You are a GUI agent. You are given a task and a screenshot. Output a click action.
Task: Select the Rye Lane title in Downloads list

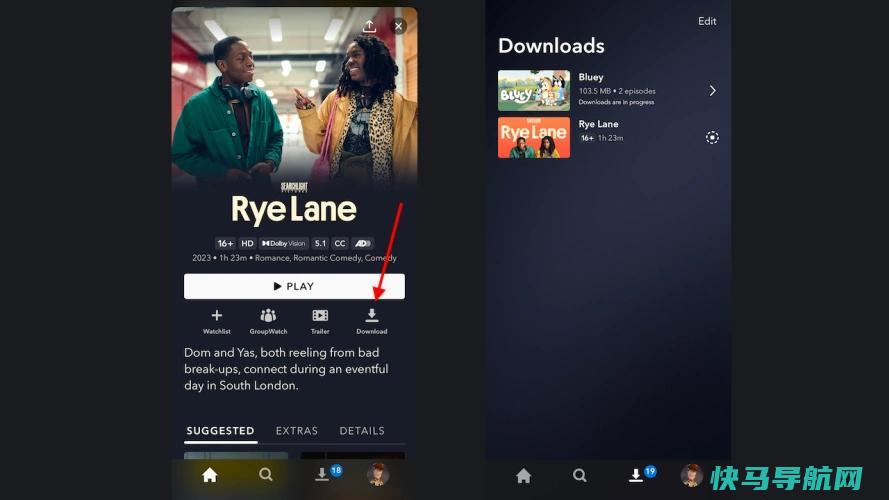pyautogui.click(x=598, y=124)
